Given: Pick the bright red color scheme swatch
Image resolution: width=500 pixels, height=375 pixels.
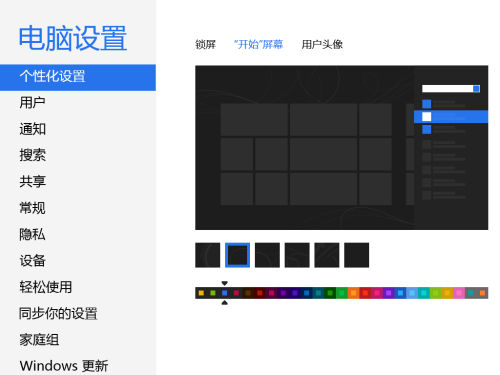Looking at the screenshot, I should pos(365,293).
